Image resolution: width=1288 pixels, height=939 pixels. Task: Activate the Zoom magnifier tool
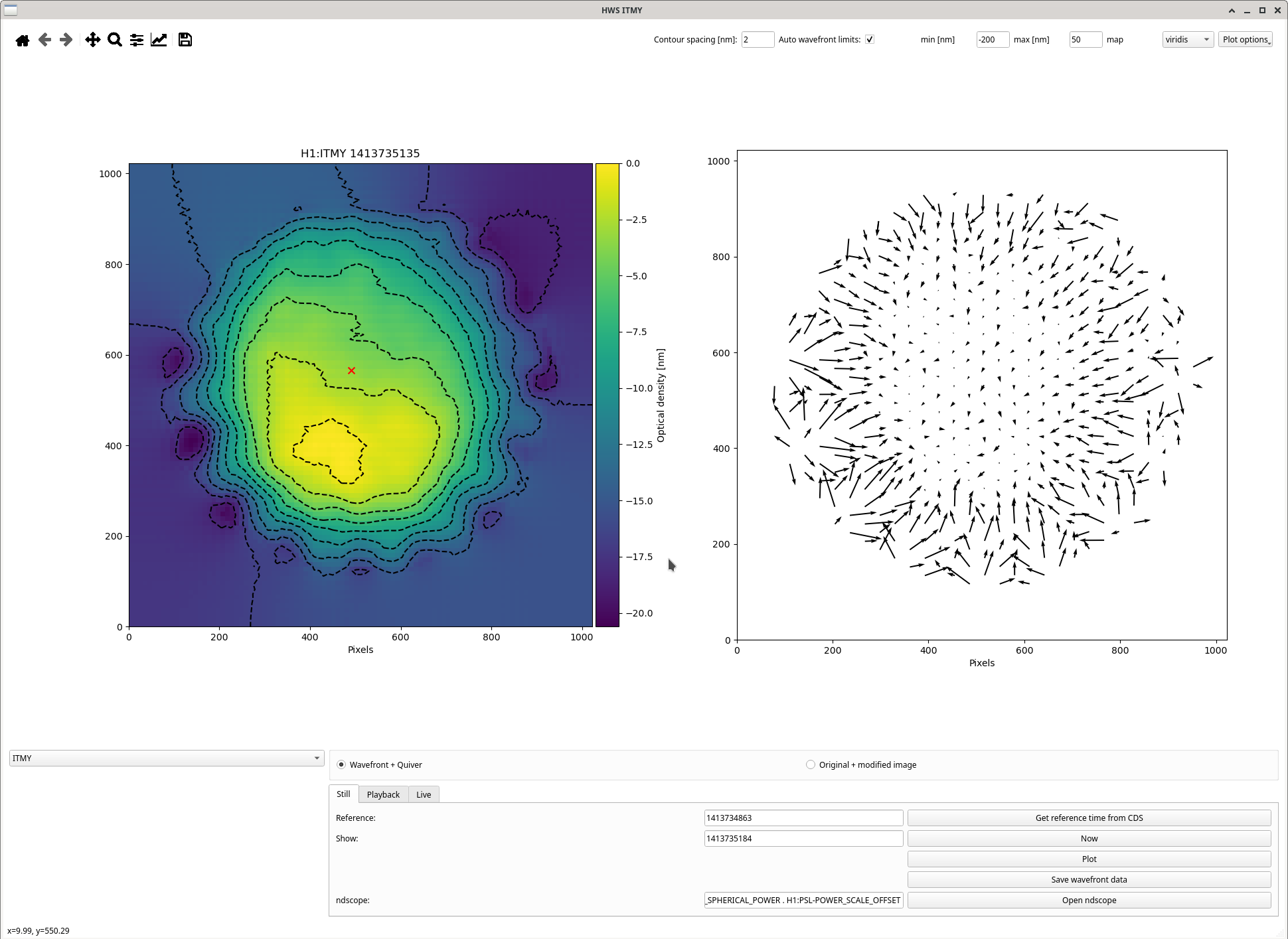coord(115,40)
